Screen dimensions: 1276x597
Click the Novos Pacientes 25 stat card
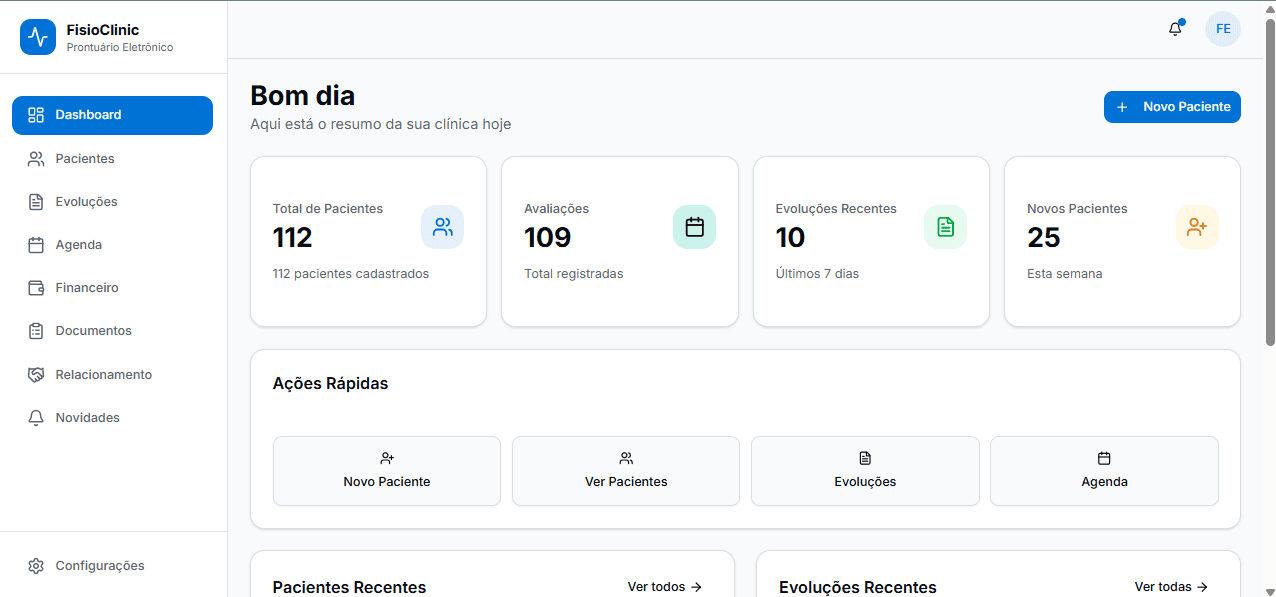click(1122, 241)
